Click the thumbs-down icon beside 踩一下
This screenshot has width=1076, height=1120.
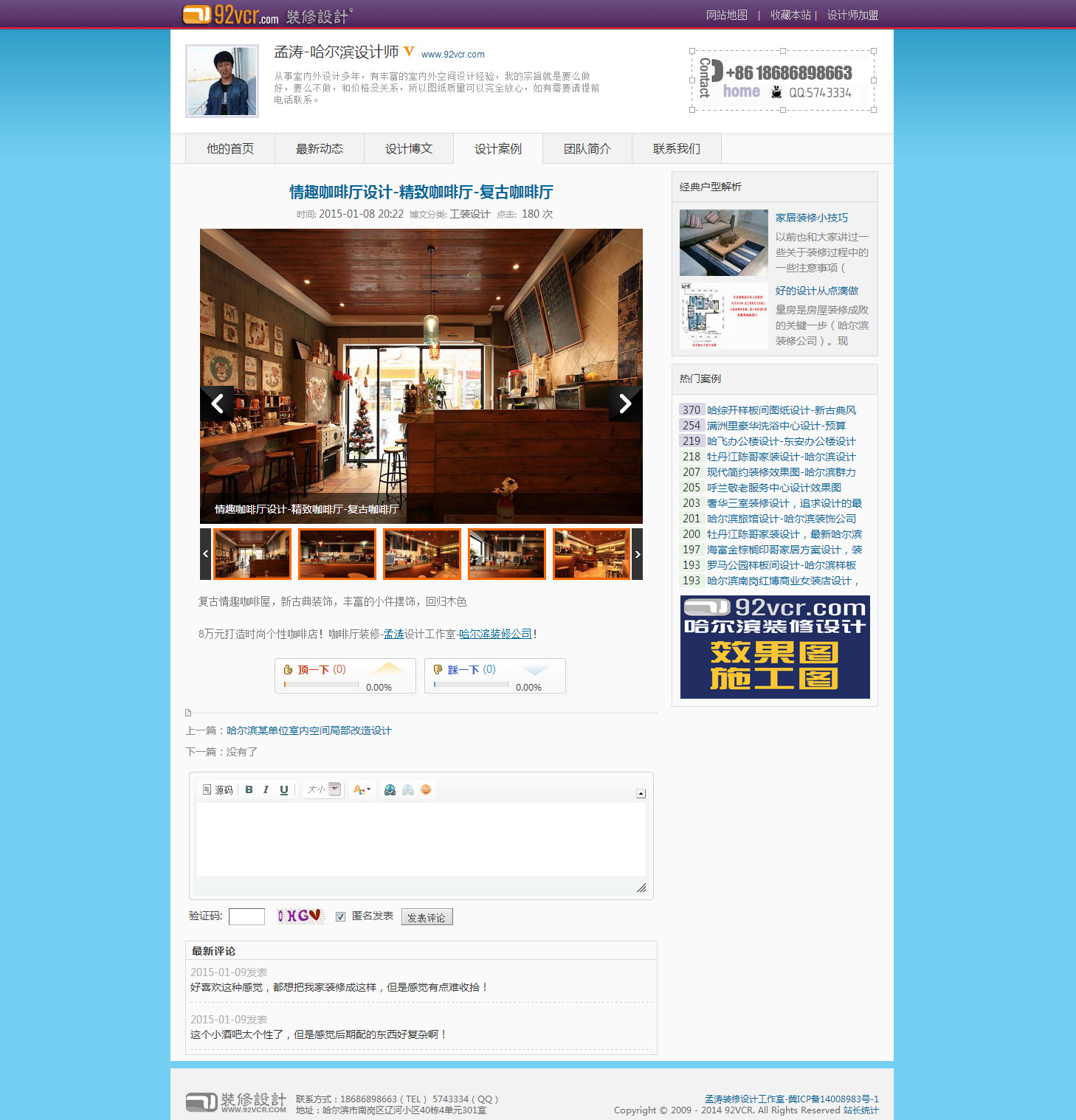pos(438,670)
